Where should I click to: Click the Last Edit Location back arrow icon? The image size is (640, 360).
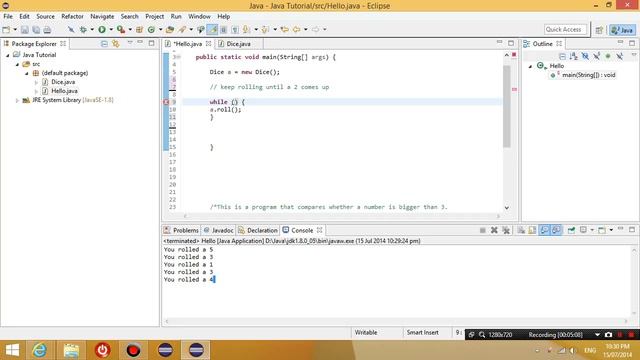[x=284, y=29]
